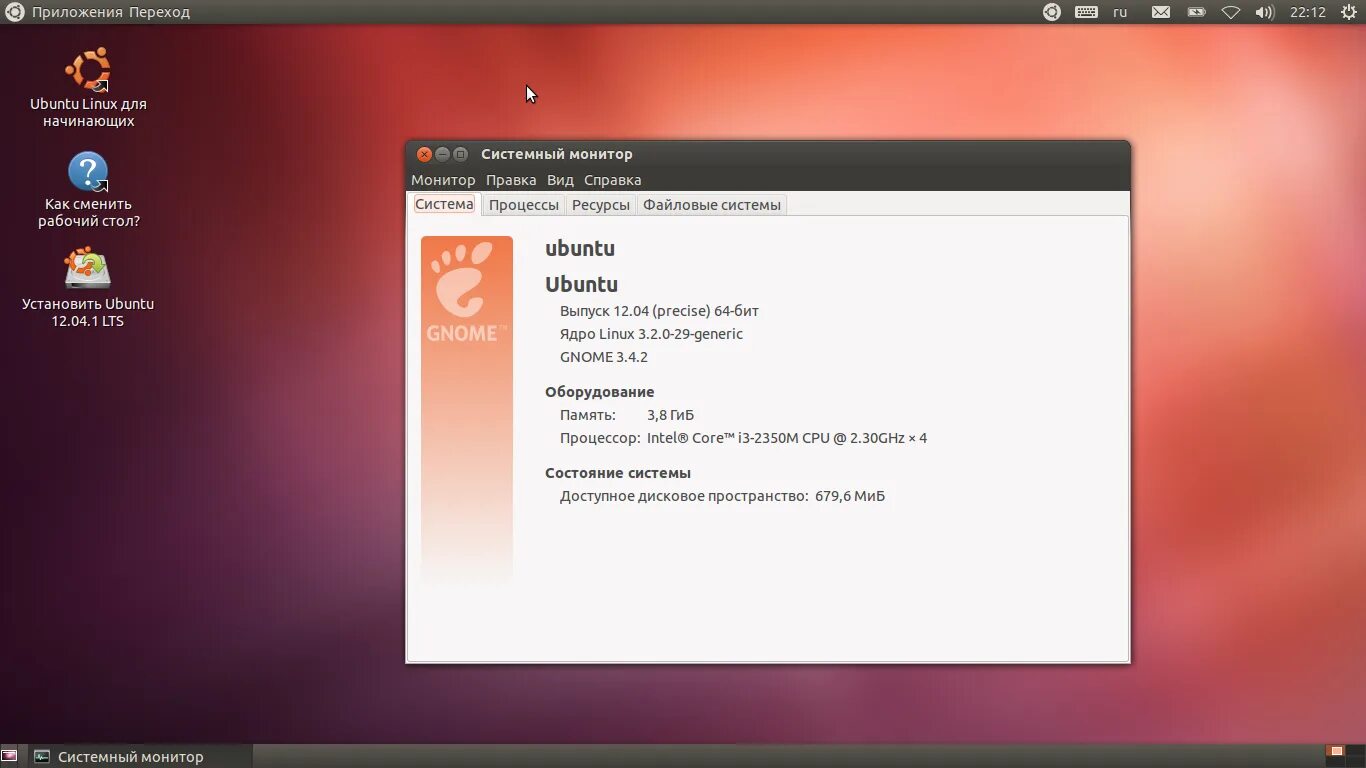Select 'Ubuntu Linux для начинающих' desktop icon
Viewport: 1366px width, 768px height.
tap(88, 88)
